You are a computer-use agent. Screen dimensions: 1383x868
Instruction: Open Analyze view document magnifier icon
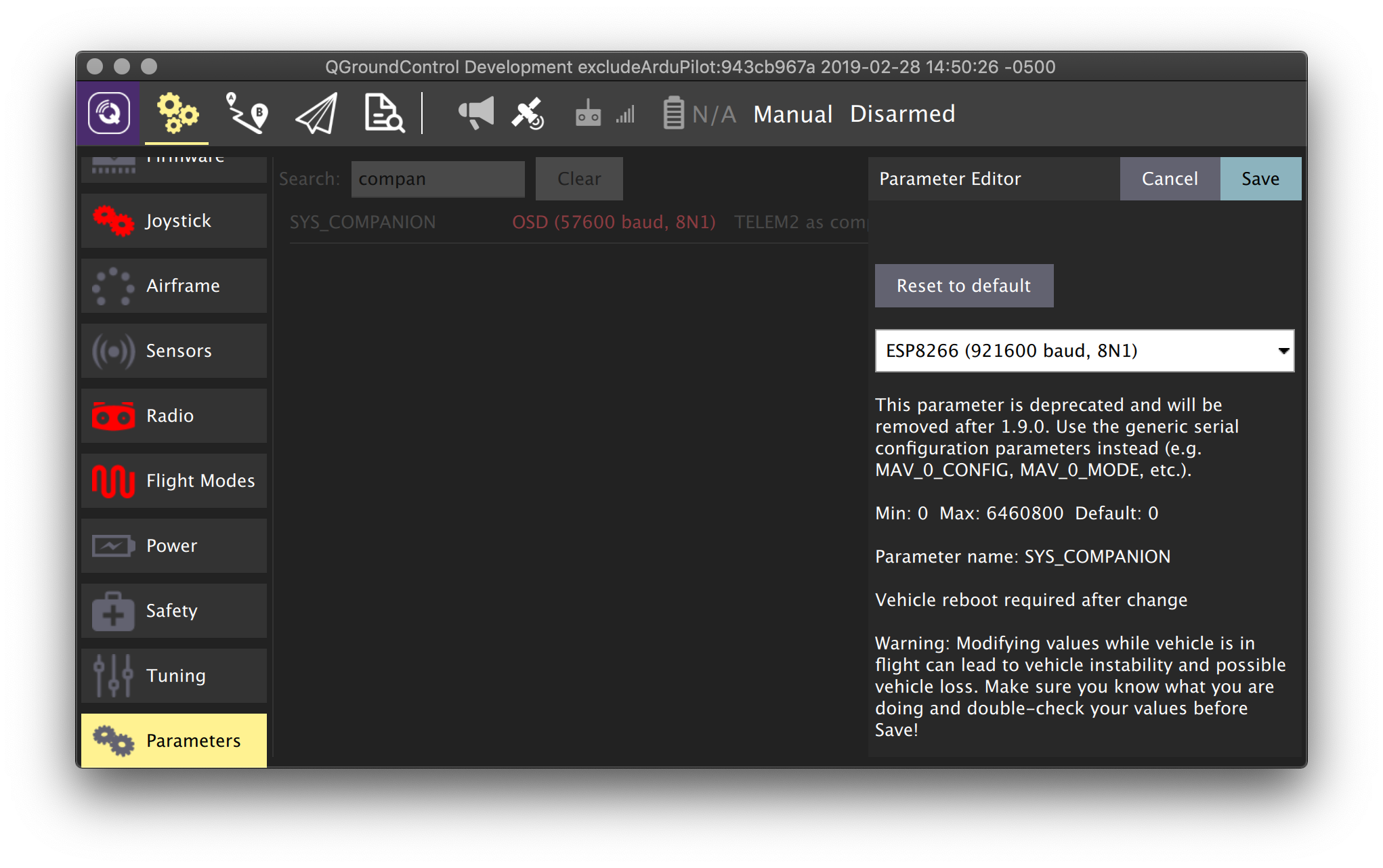coord(384,113)
